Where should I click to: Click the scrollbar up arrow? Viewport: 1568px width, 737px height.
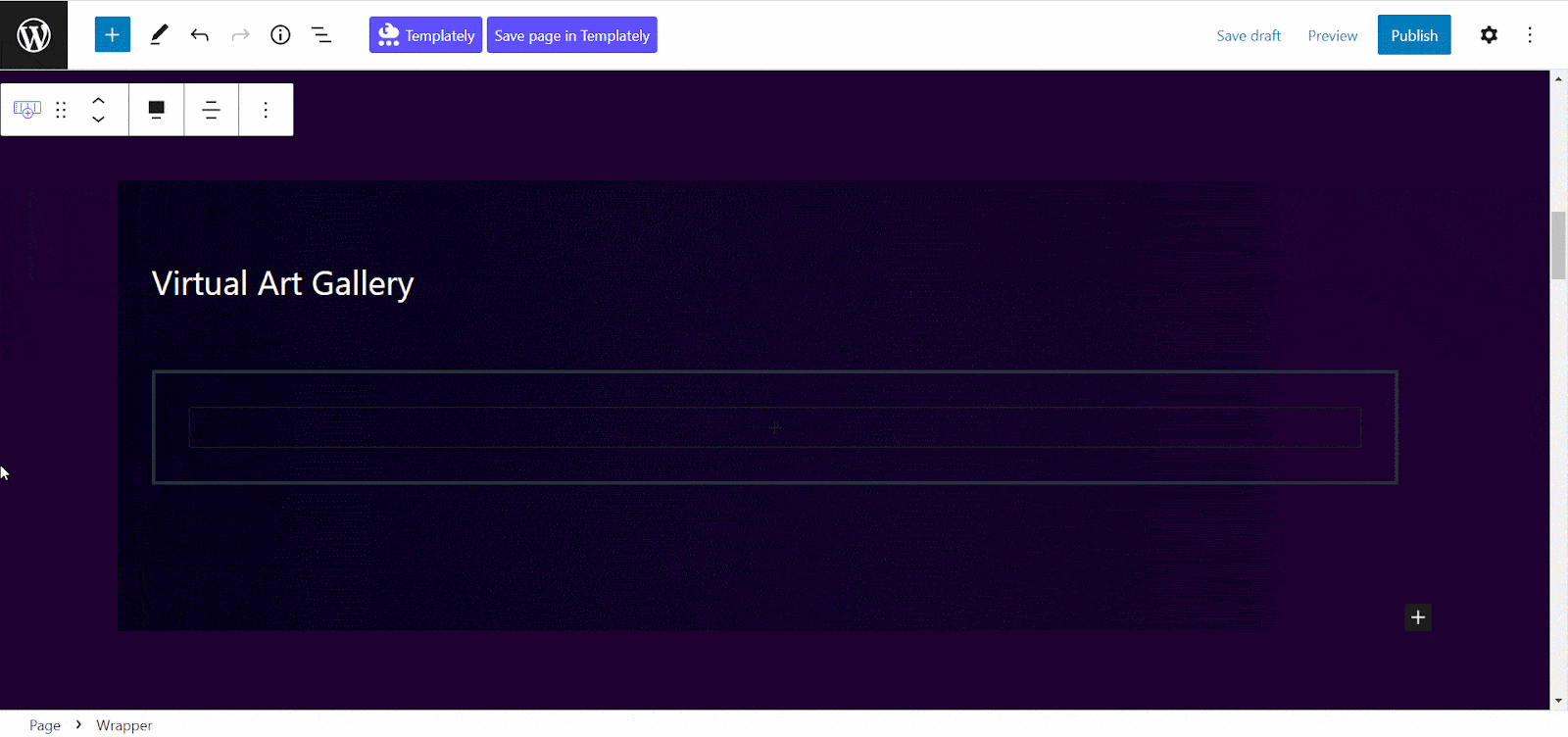(x=1558, y=78)
